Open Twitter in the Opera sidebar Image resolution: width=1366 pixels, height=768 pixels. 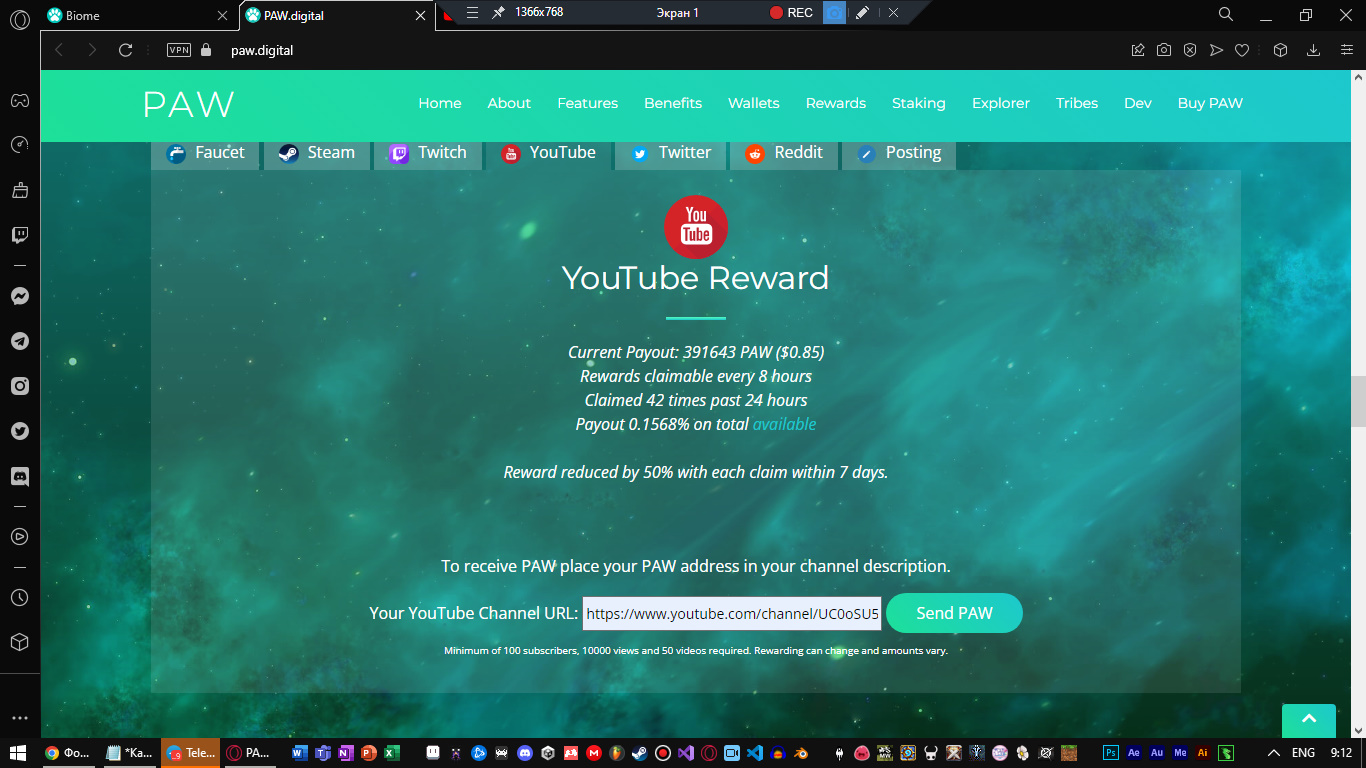[x=20, y=431]
